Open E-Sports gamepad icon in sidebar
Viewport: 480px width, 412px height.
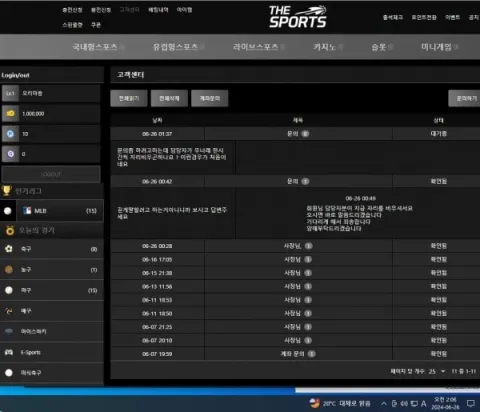(x=9, y=352)
